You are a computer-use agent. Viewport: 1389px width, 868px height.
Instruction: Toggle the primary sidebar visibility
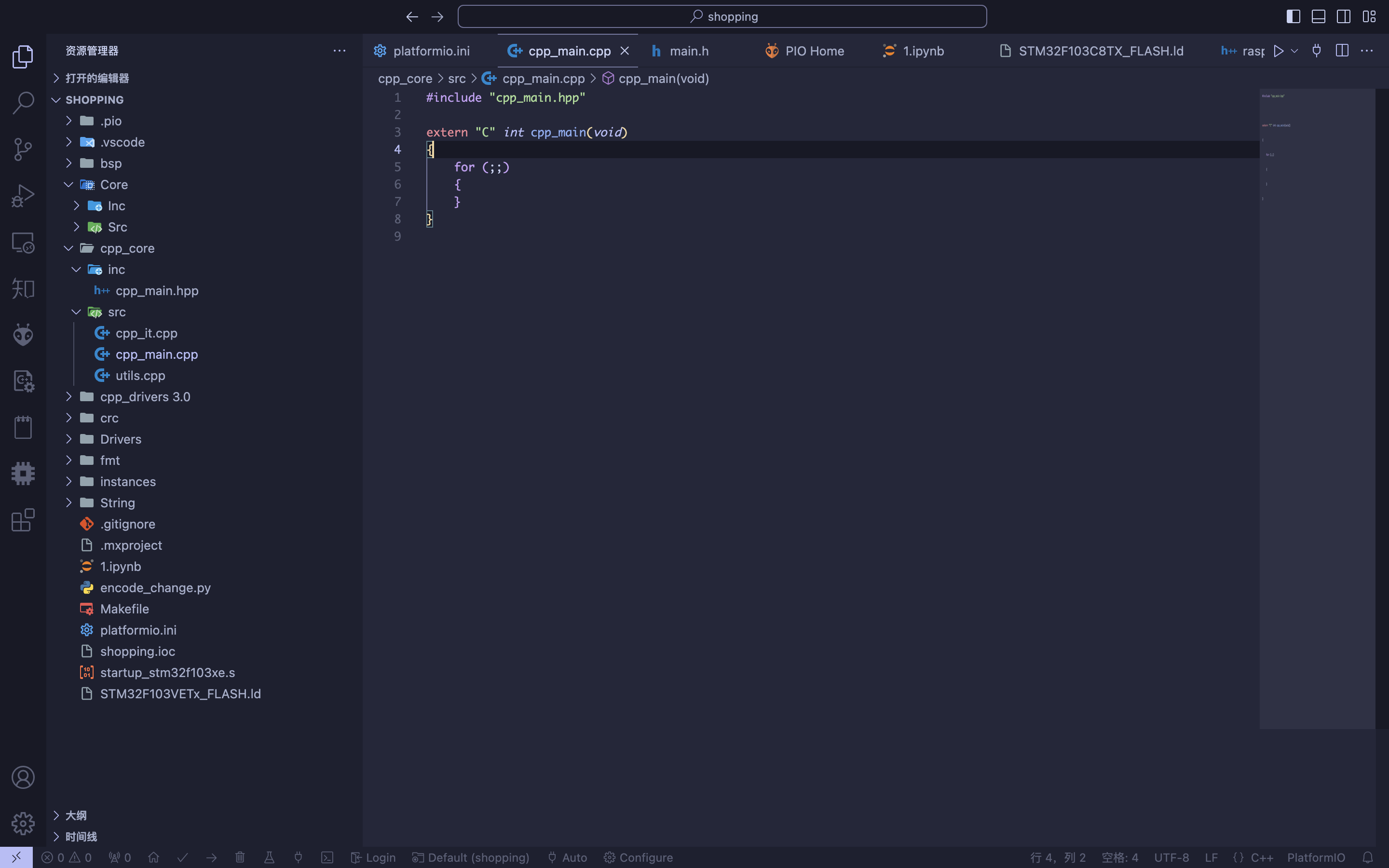(x=1293, y=17)
